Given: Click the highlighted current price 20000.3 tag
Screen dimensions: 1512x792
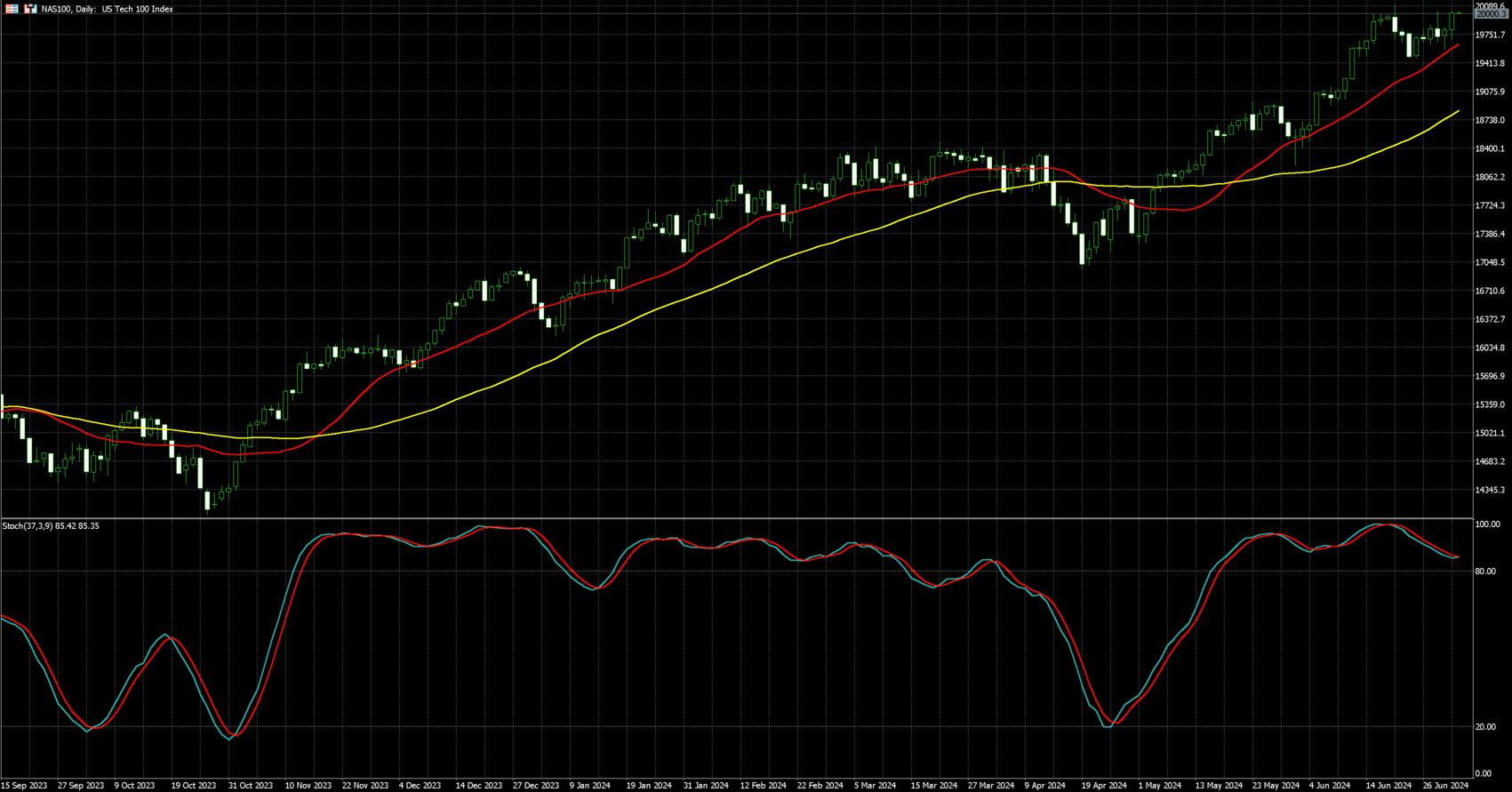Looking at the screenshot, I should click(1491, 14).
